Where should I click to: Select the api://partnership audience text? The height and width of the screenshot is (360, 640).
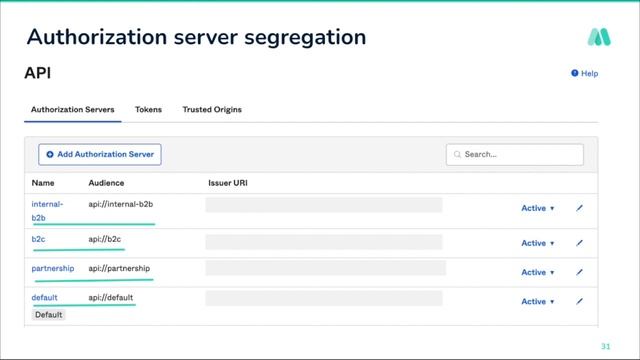pos(119,268)
